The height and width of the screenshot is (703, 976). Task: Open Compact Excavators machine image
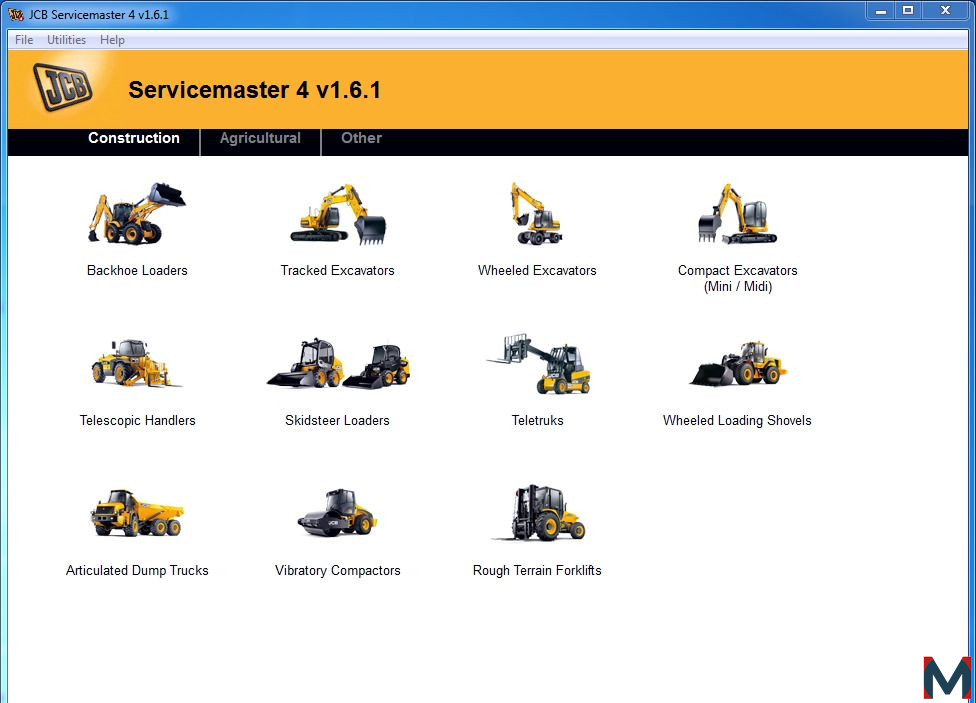point(737,214)
